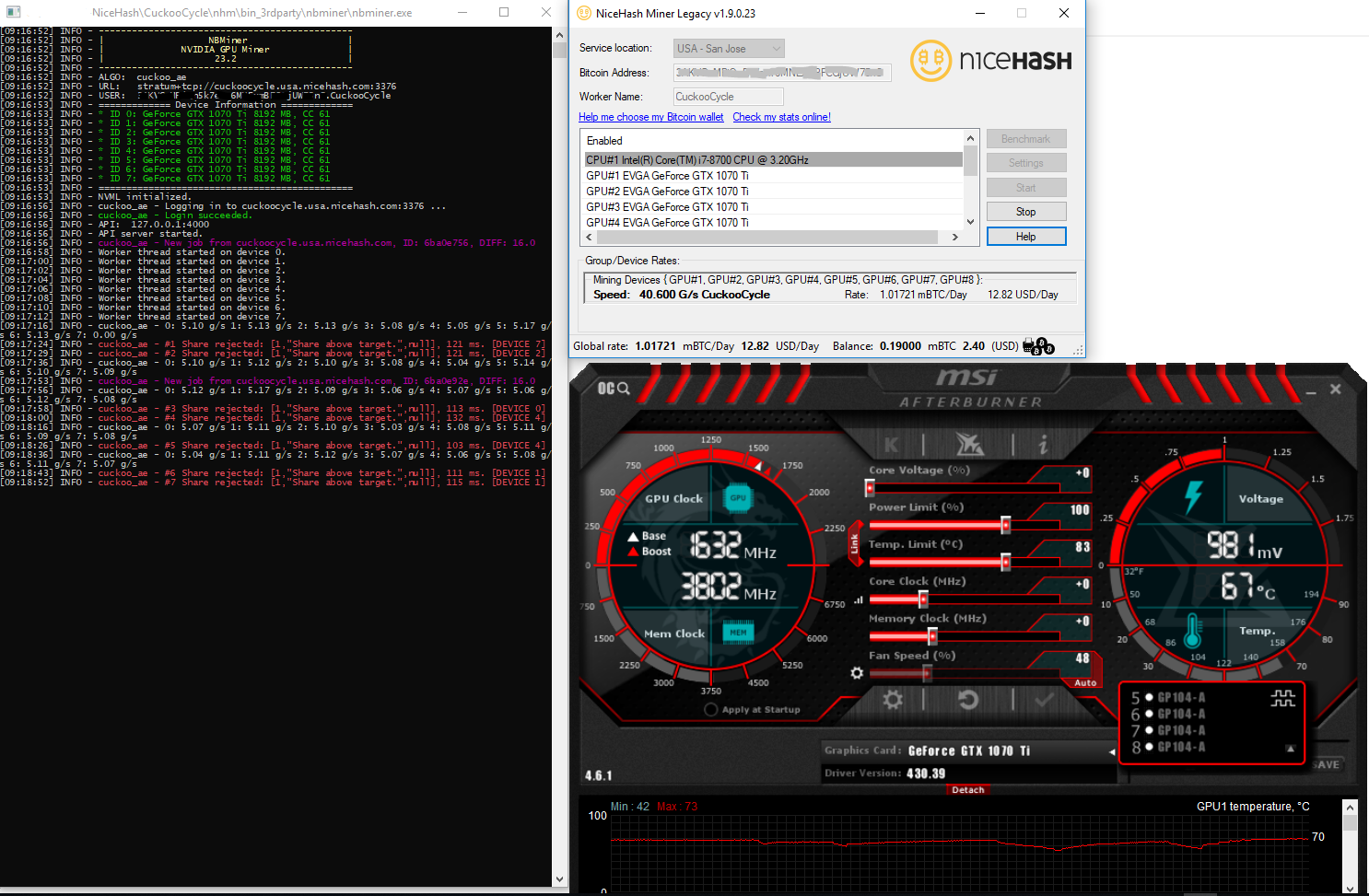
Task: Reset Afterburner settings with the undo arrow
Action: [x=968, y=700]
